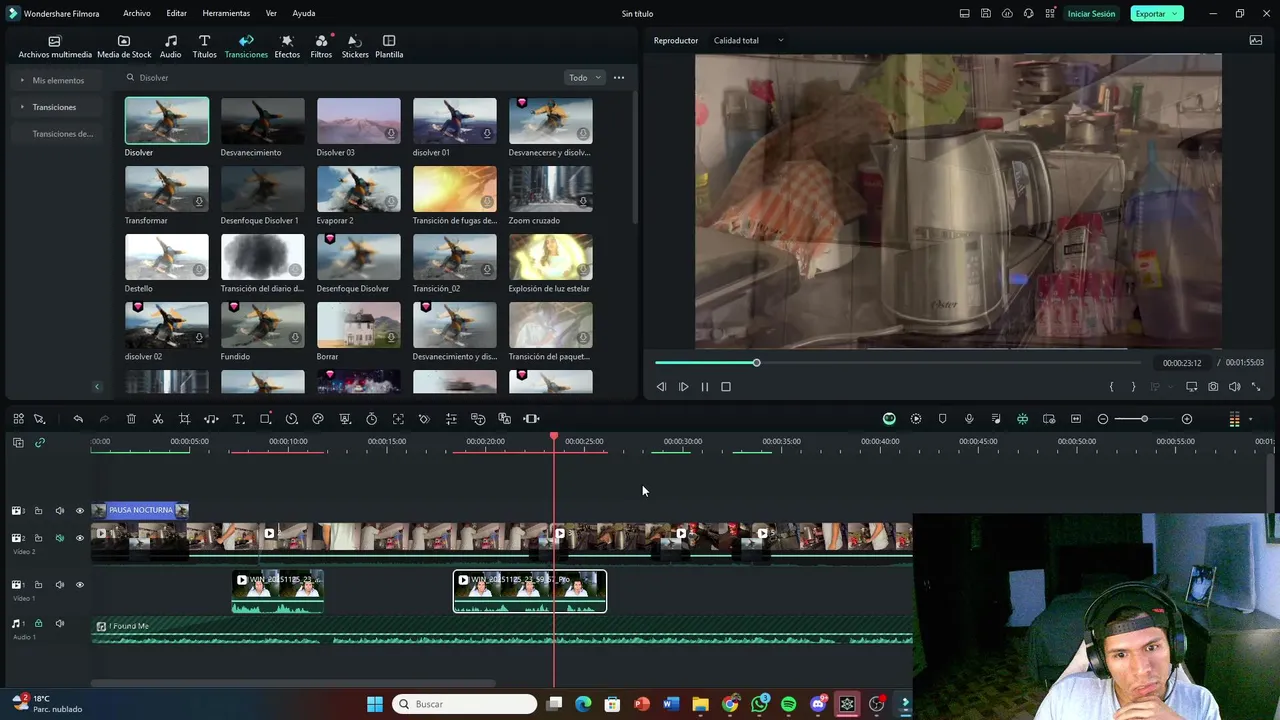Open Spotify from the taskbar
Image resolution: width=1280 pixels, height=720 pixels.
[x=788, y=704]
